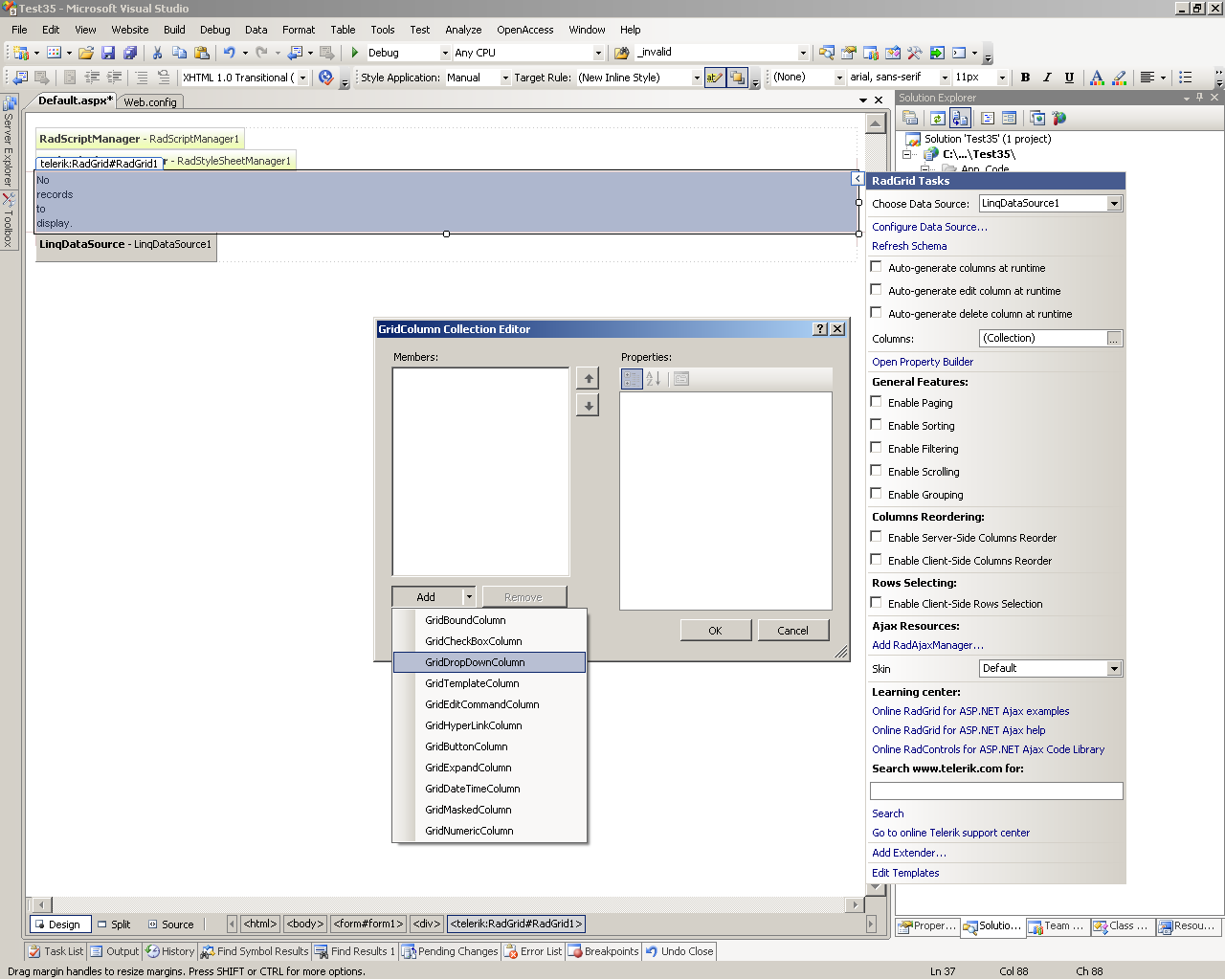Open the Any CPU platform dropdown
Viewport: 1225px width, 980px height.
pyautogui.click(x=598, y=53)
